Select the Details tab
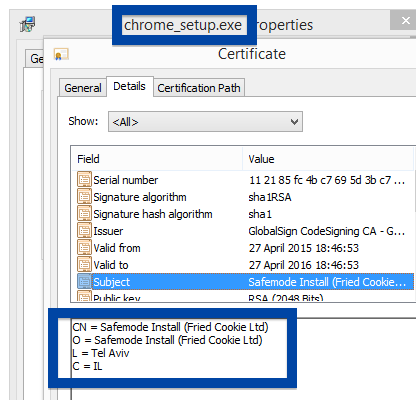 (x=130, y=86)
